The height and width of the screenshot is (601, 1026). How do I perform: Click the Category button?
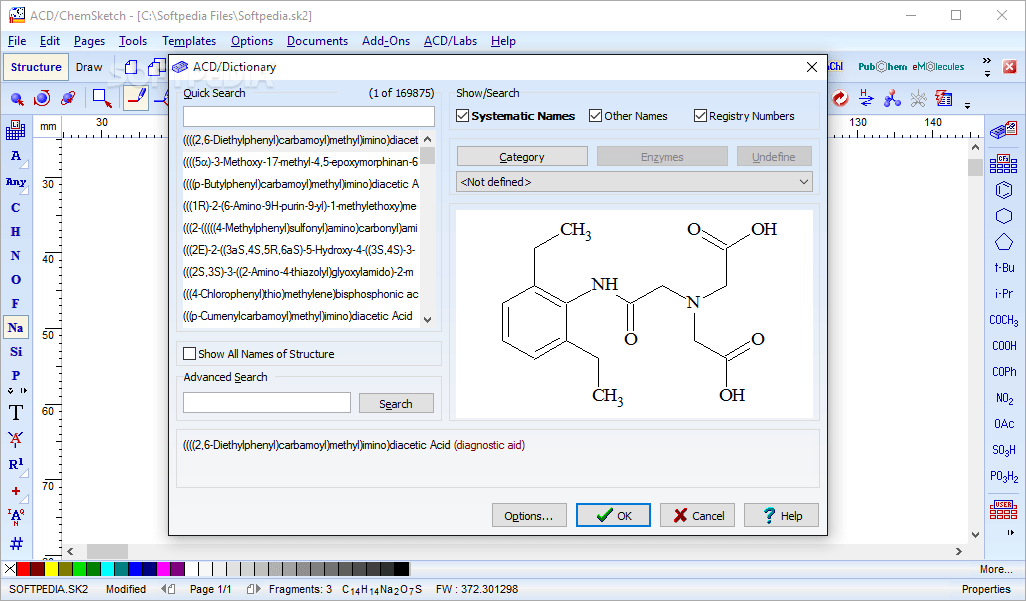coord(522,156)
